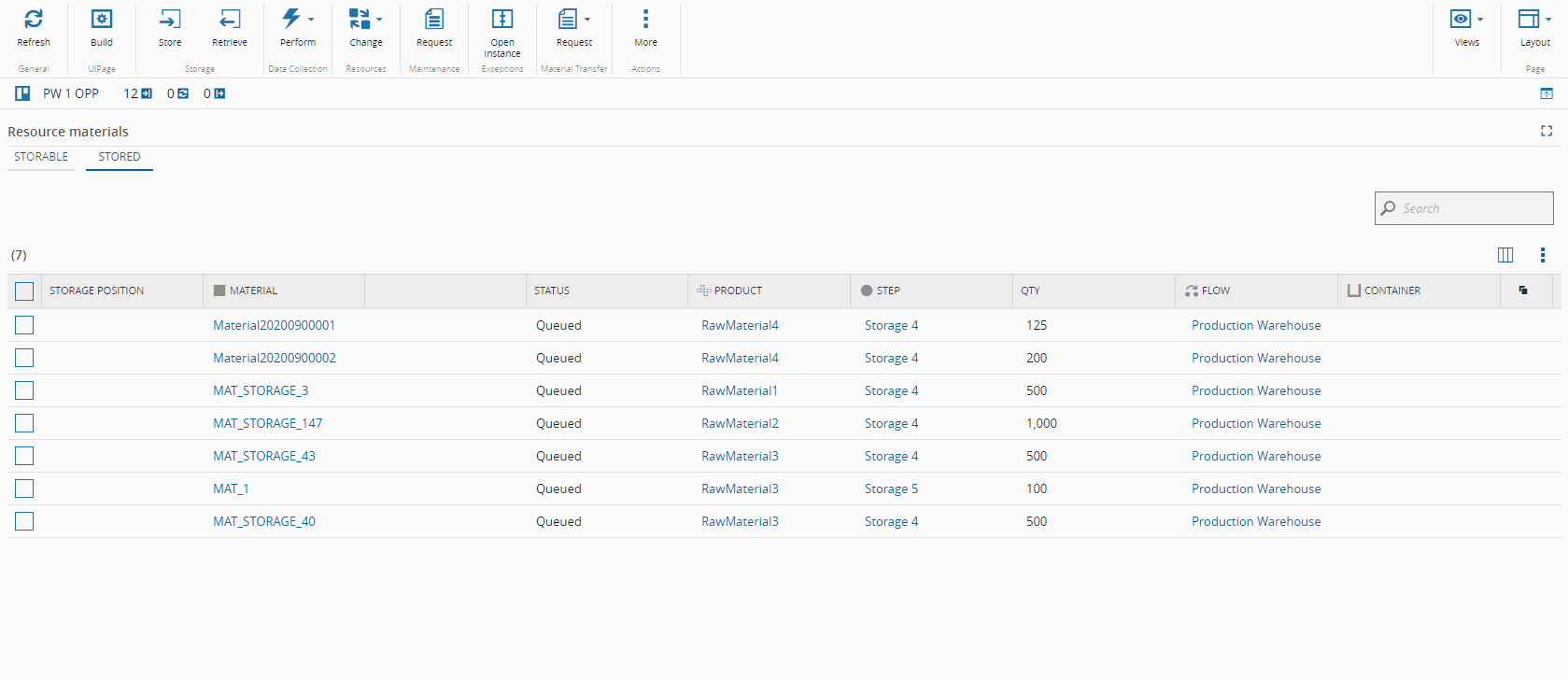The image size is (1568, 680).
Task: Check the MAT_1 row checkbox
Action: click(x=24, y=489)
